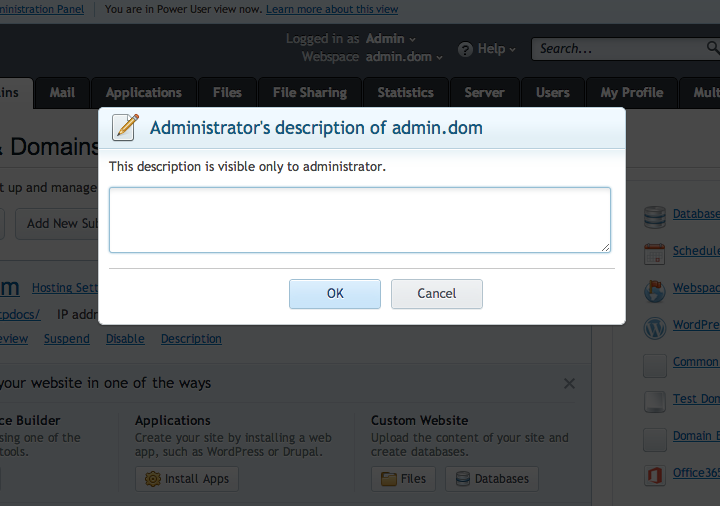This screenshot has height=506, width=720.
Task: Open the Webspace sidebar link
Action: coord(696,288)
